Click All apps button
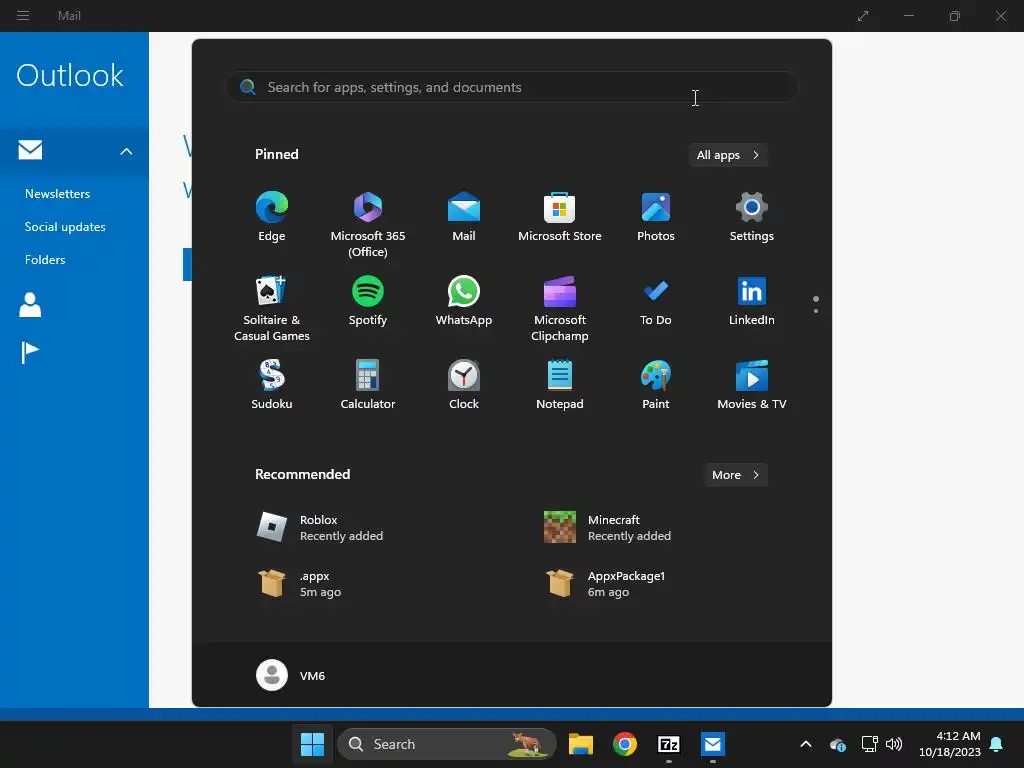Viewport: 1024px width, 768px height. 728,155
